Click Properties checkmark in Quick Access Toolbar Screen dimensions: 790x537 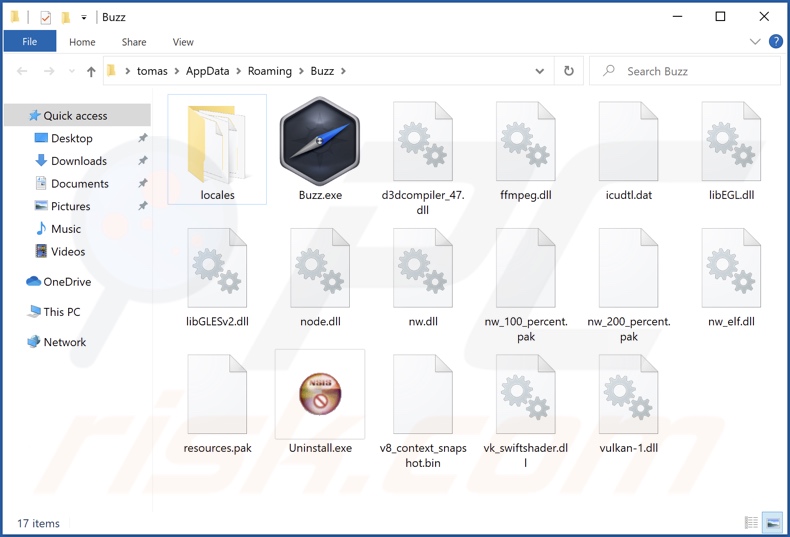tap(45, 17)
